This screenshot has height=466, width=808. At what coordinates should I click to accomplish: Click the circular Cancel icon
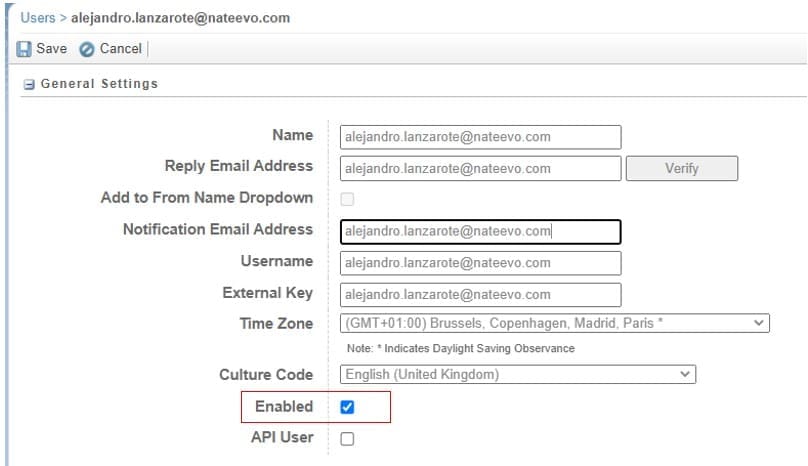[87, 49]
